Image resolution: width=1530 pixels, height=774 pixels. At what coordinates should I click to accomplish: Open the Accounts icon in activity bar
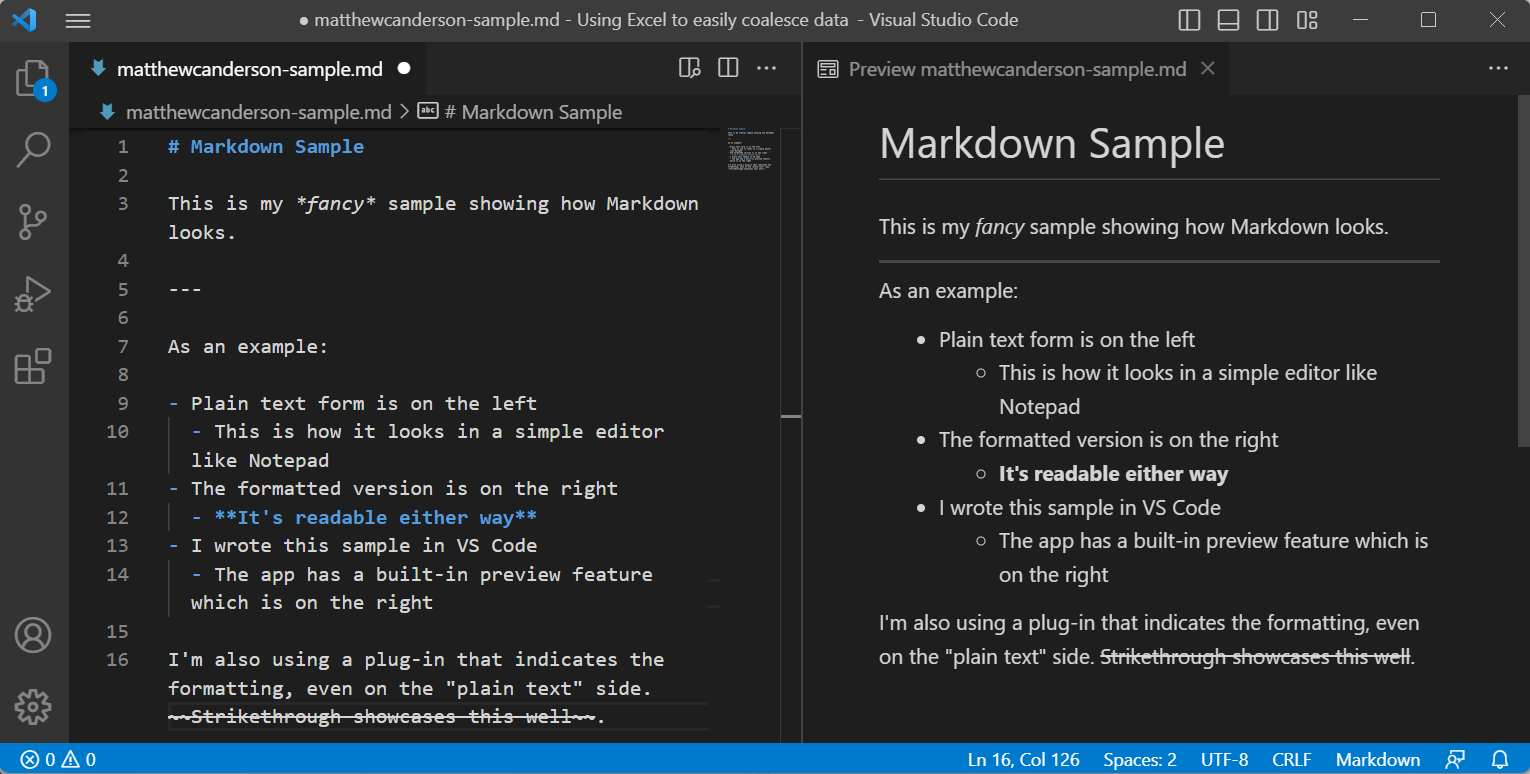33,635
